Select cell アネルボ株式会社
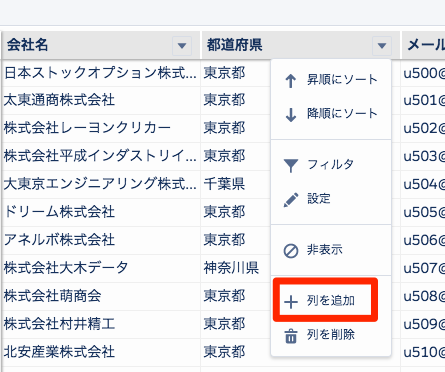 point(101,241)
